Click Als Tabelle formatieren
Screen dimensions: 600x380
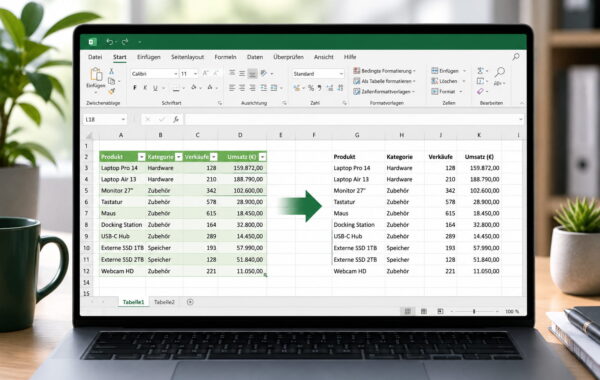tap(384, 81)
